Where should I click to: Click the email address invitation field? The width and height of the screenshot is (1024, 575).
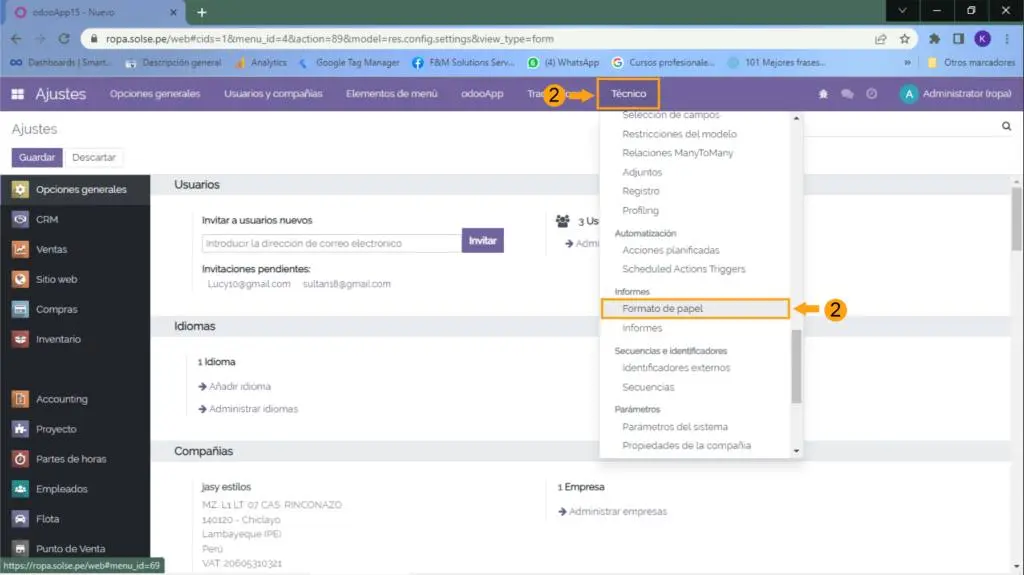tap(330, 243)
